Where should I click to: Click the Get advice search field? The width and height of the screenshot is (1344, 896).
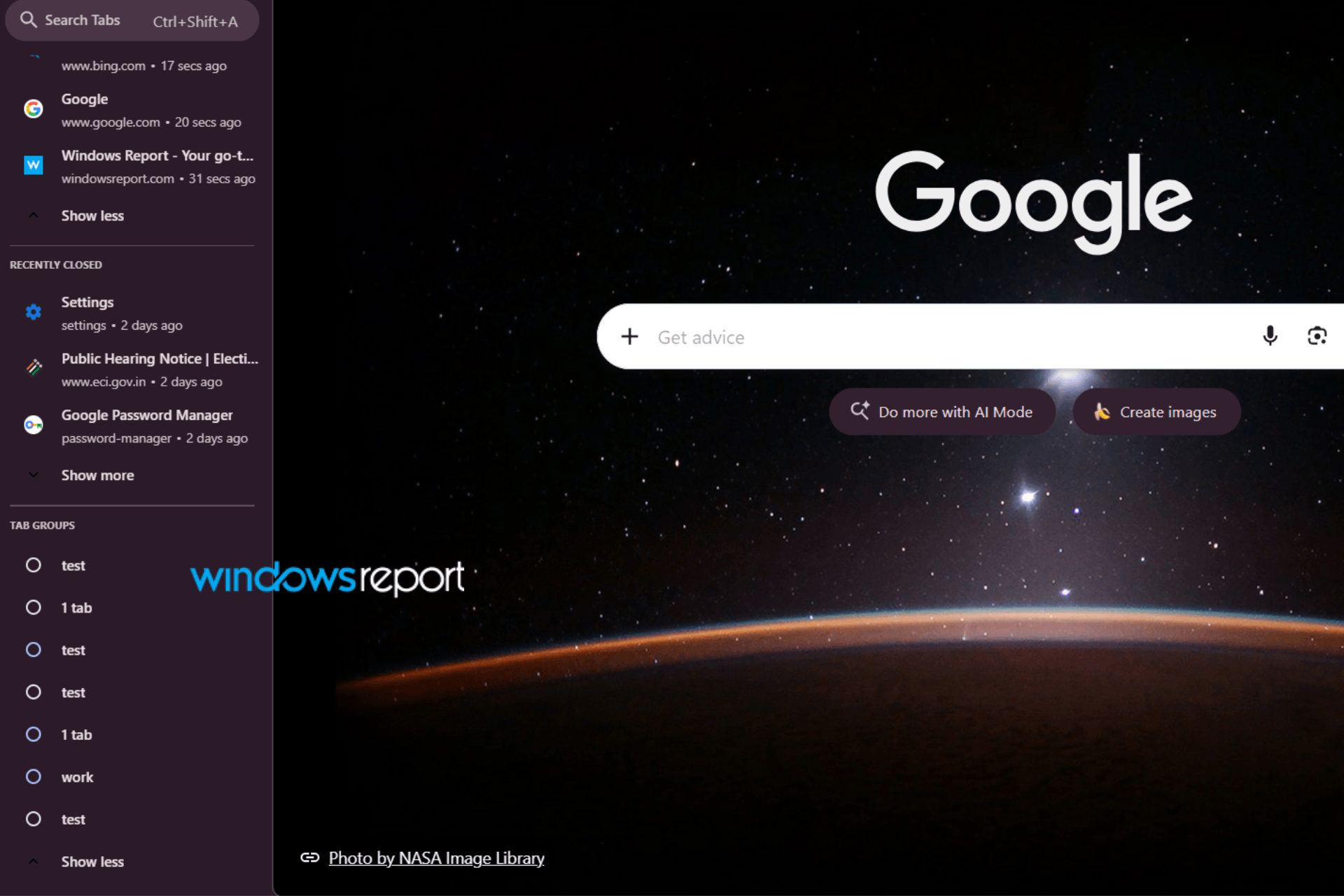tap(952, 337)
